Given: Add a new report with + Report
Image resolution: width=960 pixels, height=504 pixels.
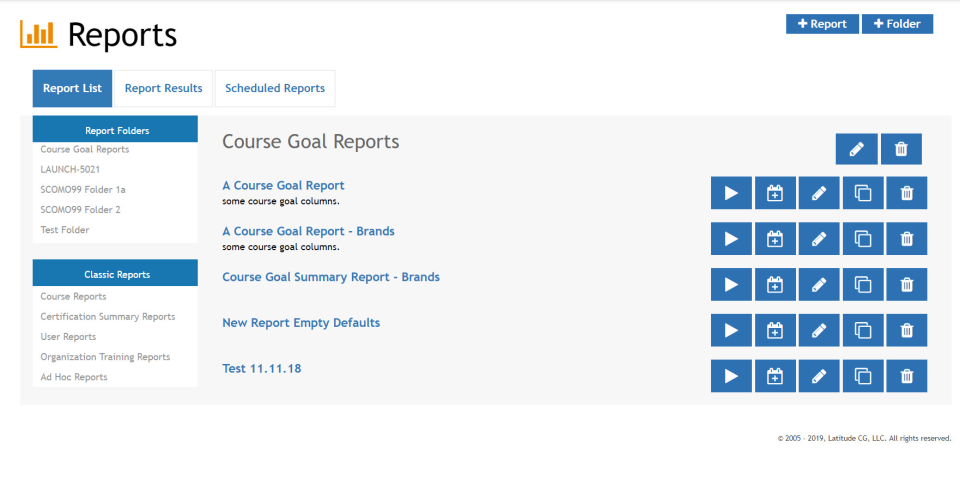Looking at the screenshot, I should (822, 24).
